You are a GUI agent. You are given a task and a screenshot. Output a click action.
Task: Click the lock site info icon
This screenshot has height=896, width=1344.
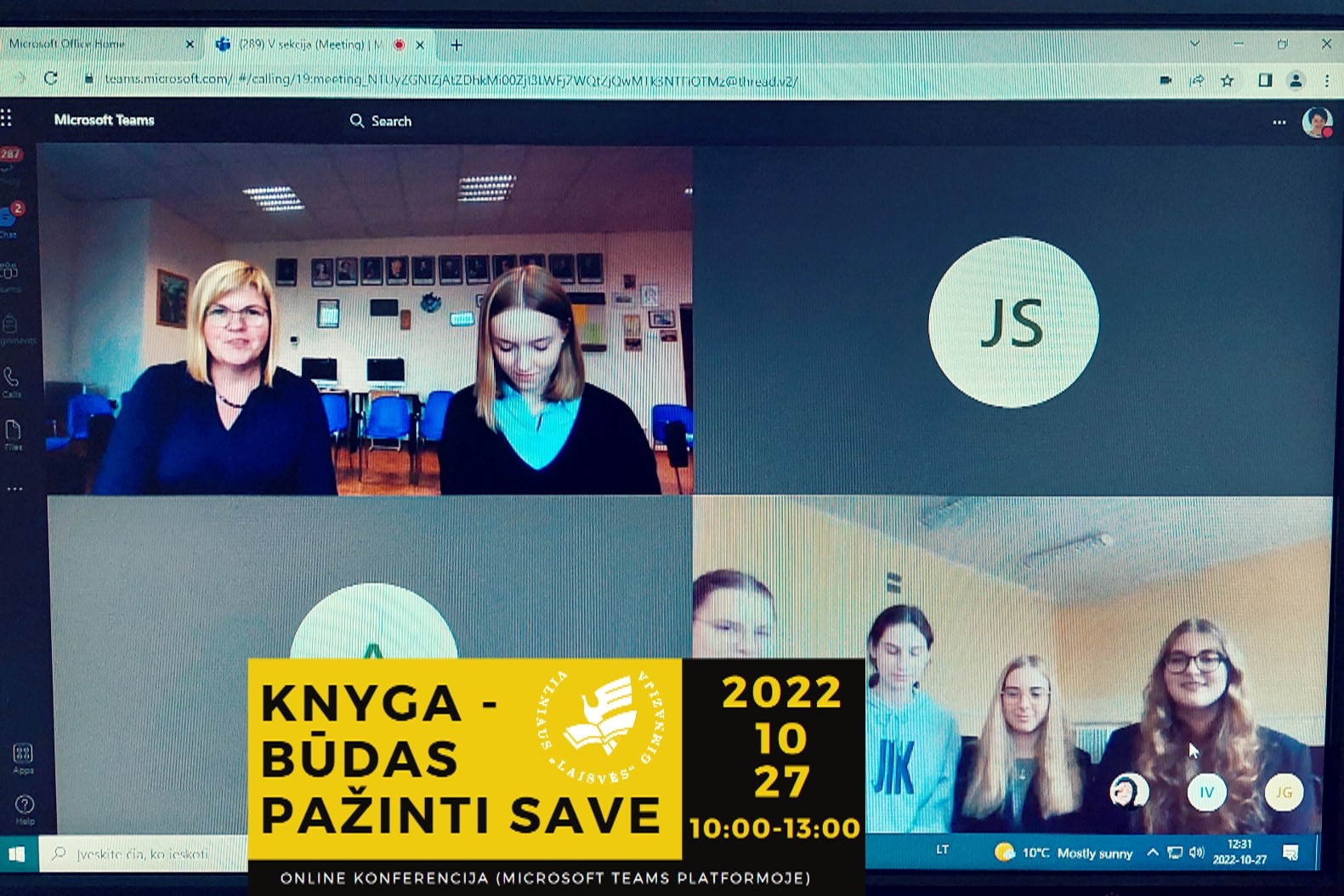(x=88, y=79)
